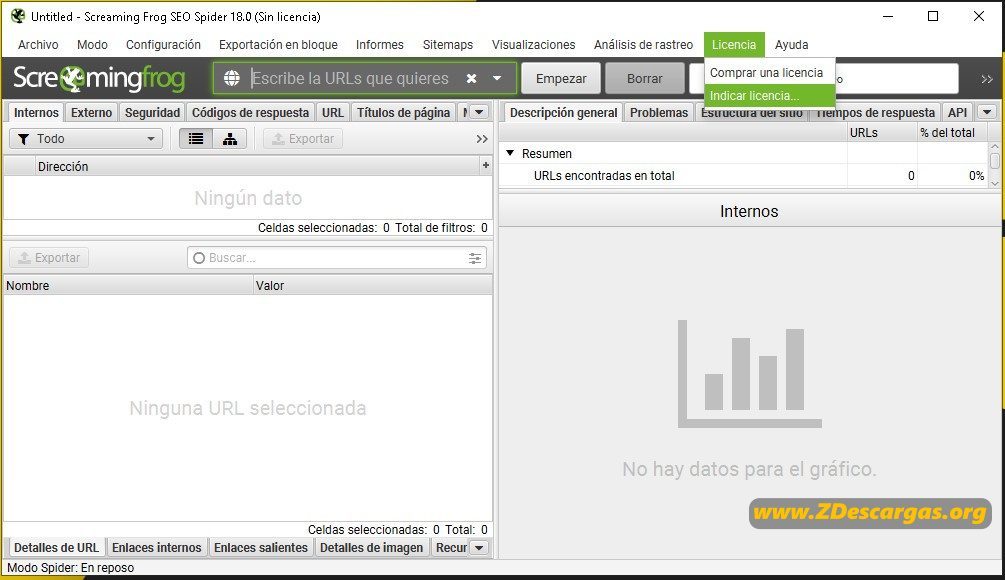This screenshot has height=580, width=1005.
Task: Open the Enlaces salientes tab
Action: click(x=261, y=548)
